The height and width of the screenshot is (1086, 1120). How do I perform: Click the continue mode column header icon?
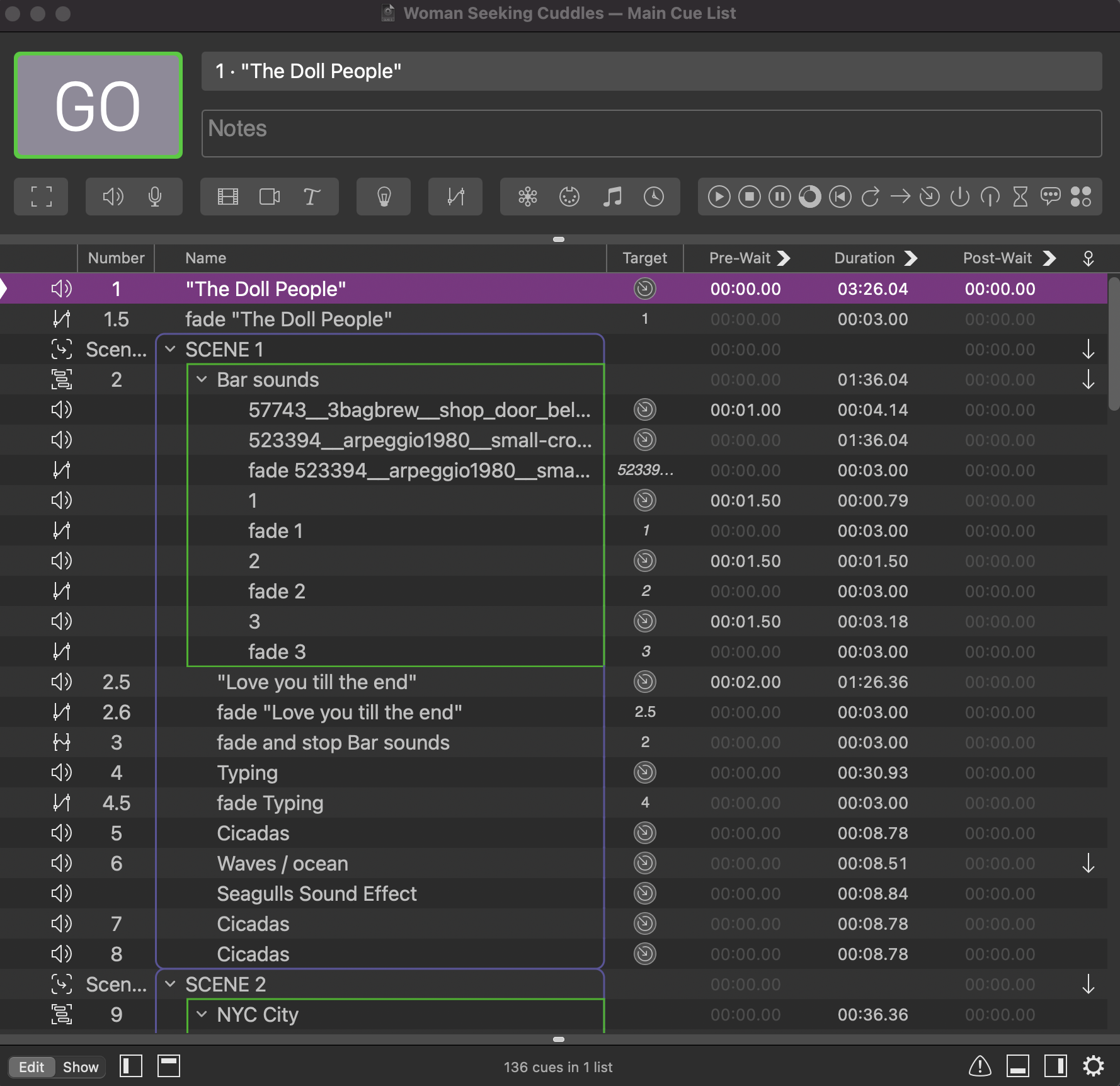[1089, 258]
